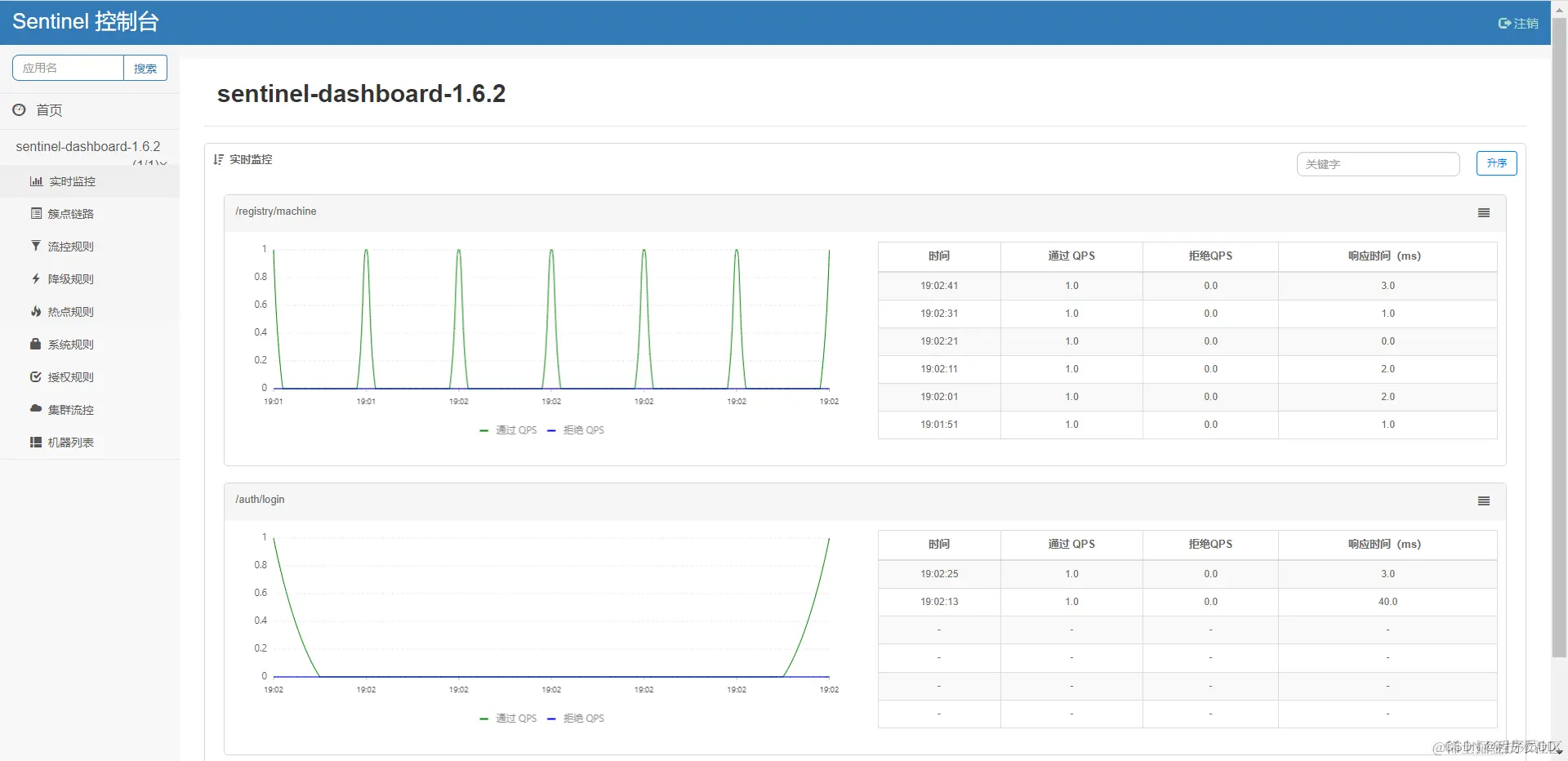
Task: Click the cluster link list icon
Action: pos(36,214)
